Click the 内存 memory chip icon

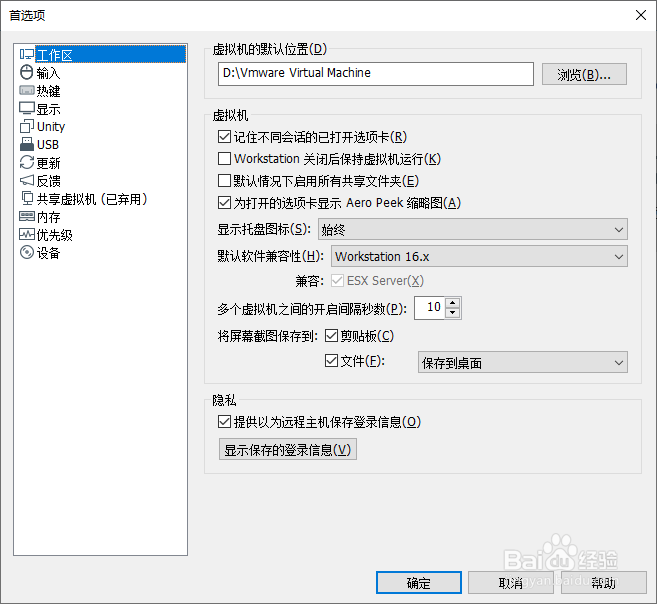coord(27,217)
